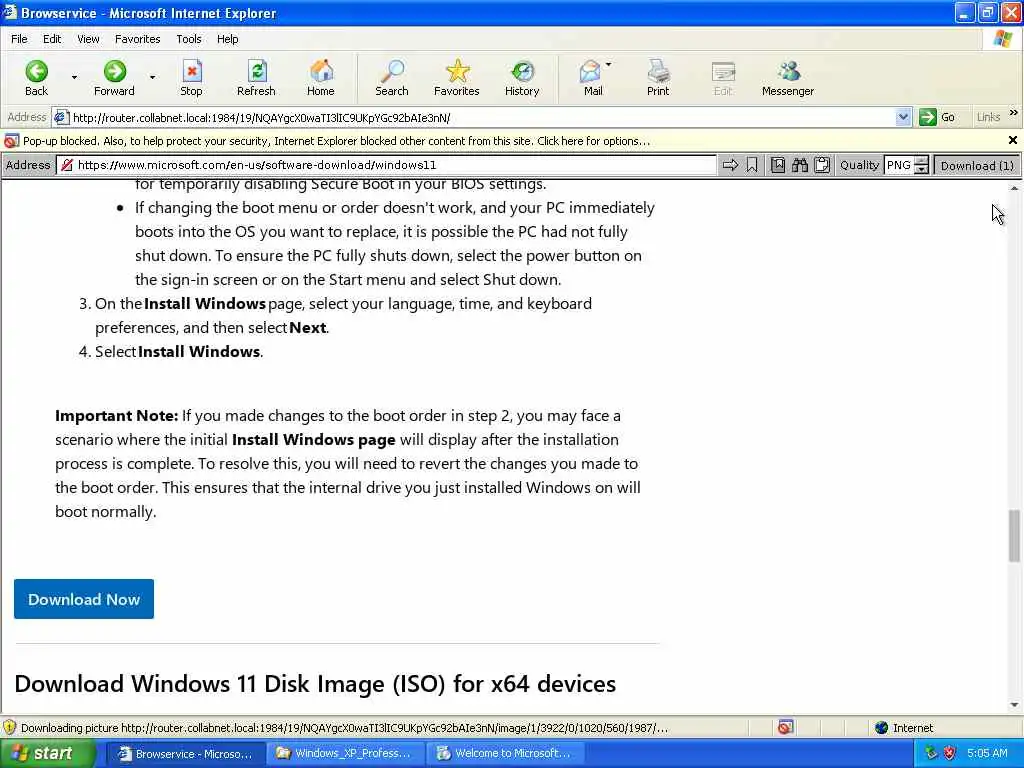Launch Messenger from the toolbar
Screen dimensions: 1024x768
(x=788, y=78)
